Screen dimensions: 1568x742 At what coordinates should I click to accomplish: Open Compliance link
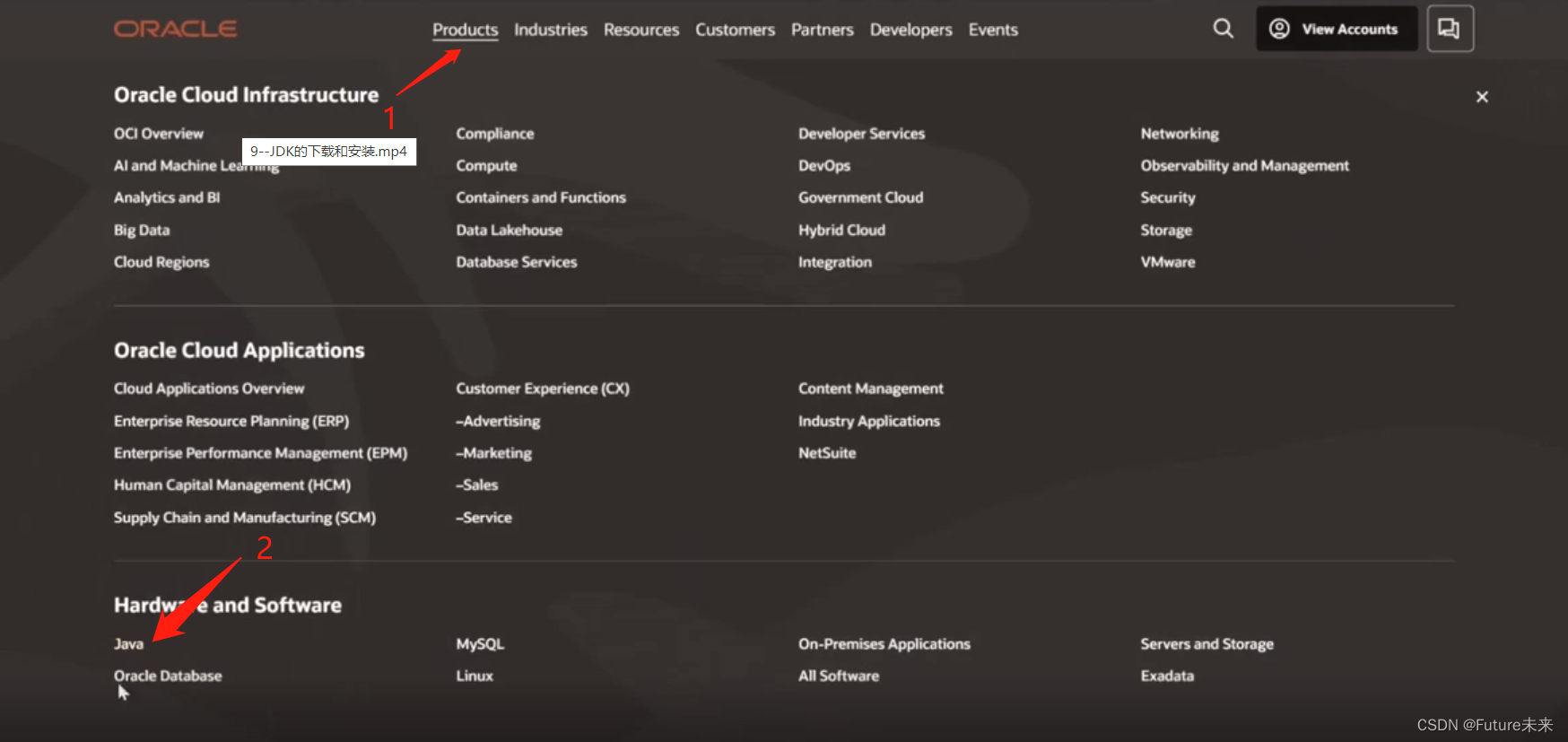point(495,134)
